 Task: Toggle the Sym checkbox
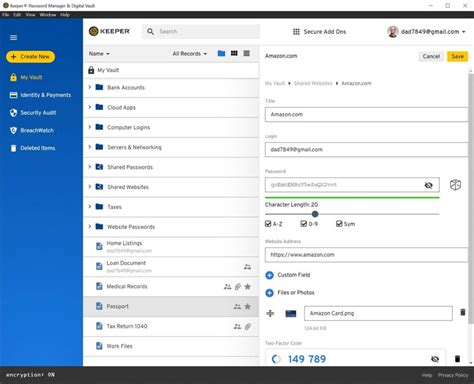click(x=339, y=224)
